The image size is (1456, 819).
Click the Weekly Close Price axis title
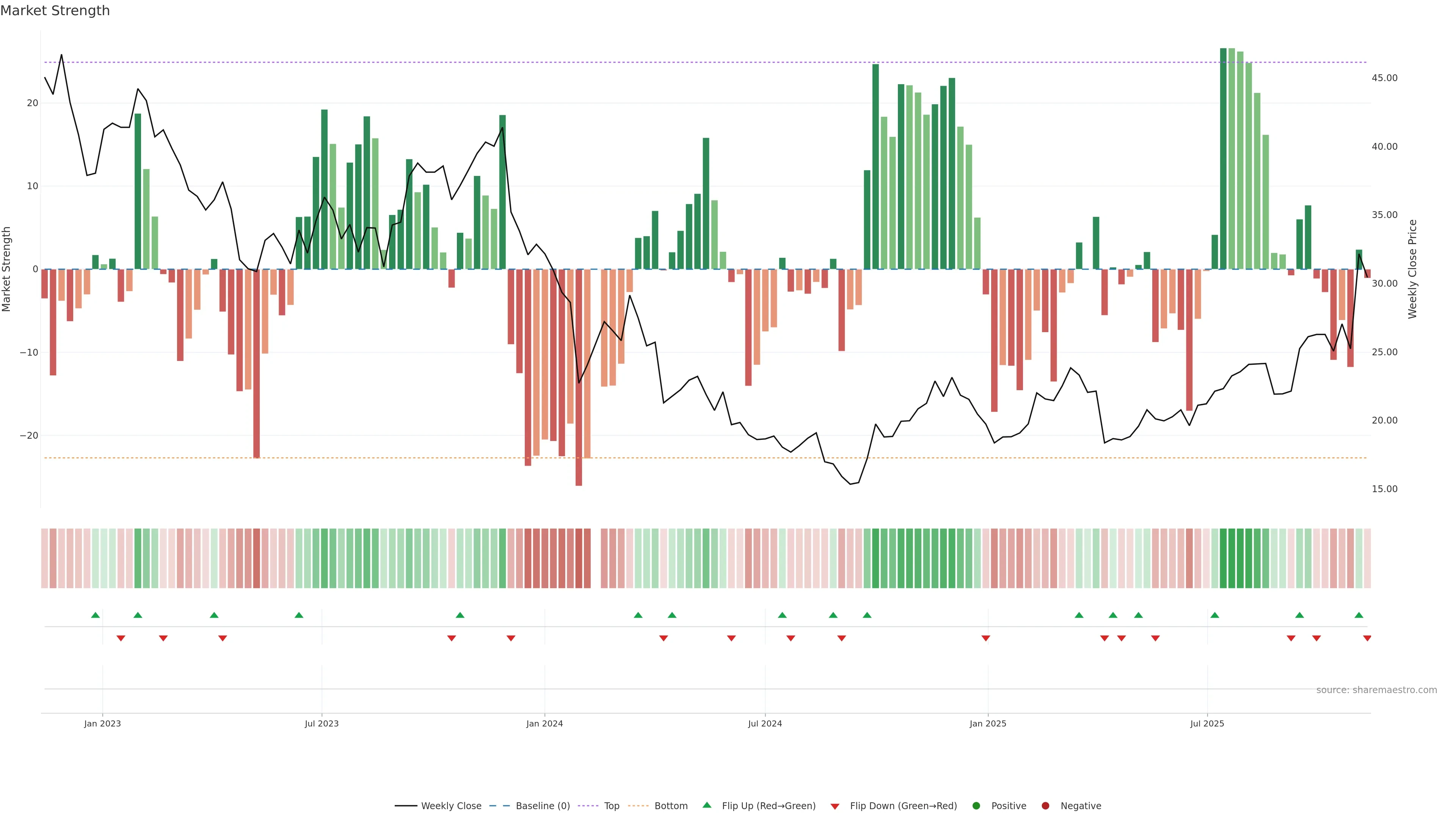[x=1412, y=269]
